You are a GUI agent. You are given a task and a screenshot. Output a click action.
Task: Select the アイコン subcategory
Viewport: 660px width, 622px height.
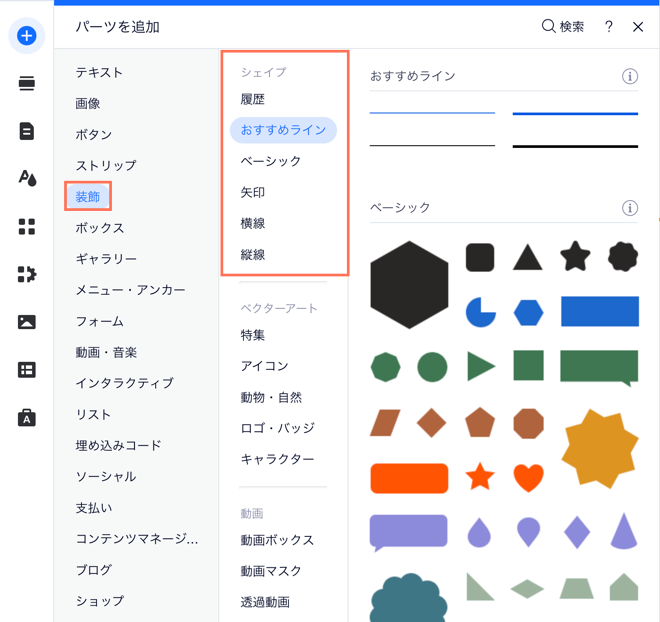264,366
